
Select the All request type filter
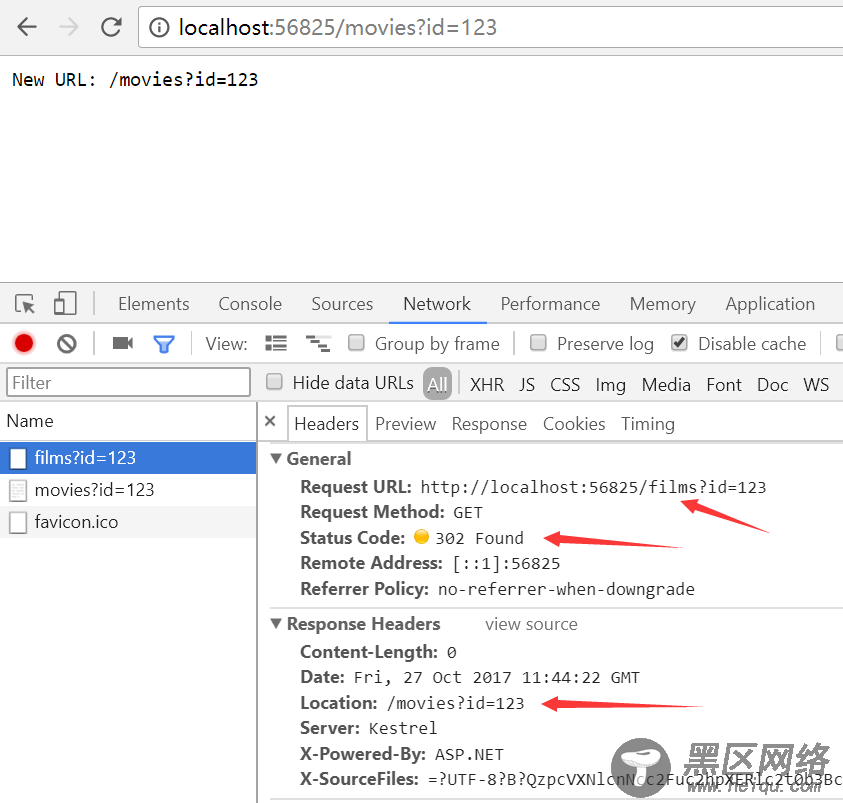tap(437, 384)
